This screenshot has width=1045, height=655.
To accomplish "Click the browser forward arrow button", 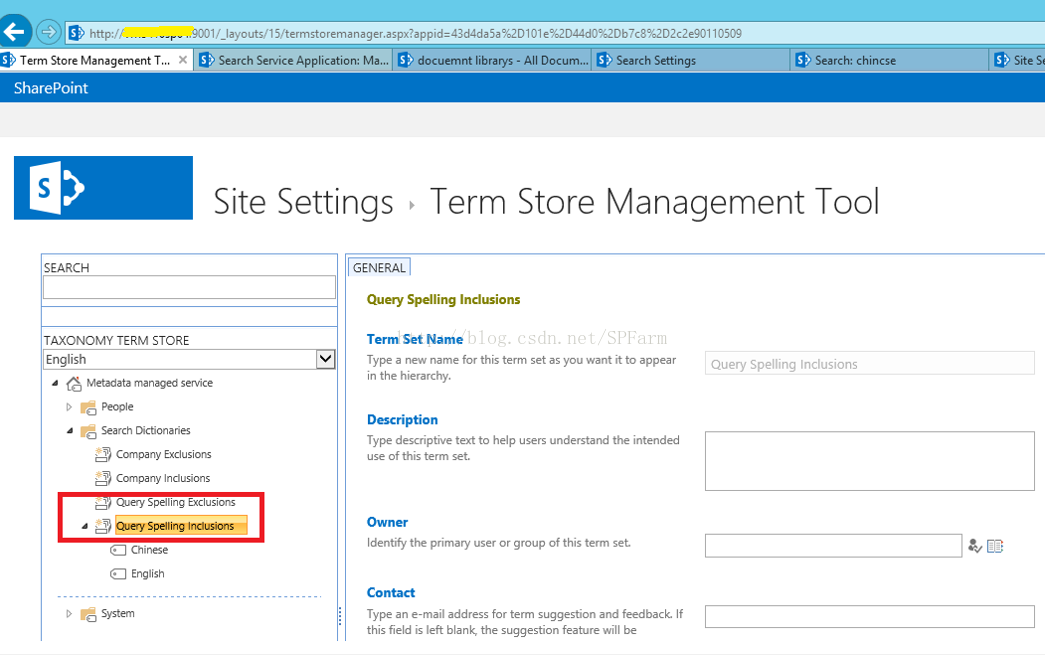I will pyautogui.click(x=49, y=31).
